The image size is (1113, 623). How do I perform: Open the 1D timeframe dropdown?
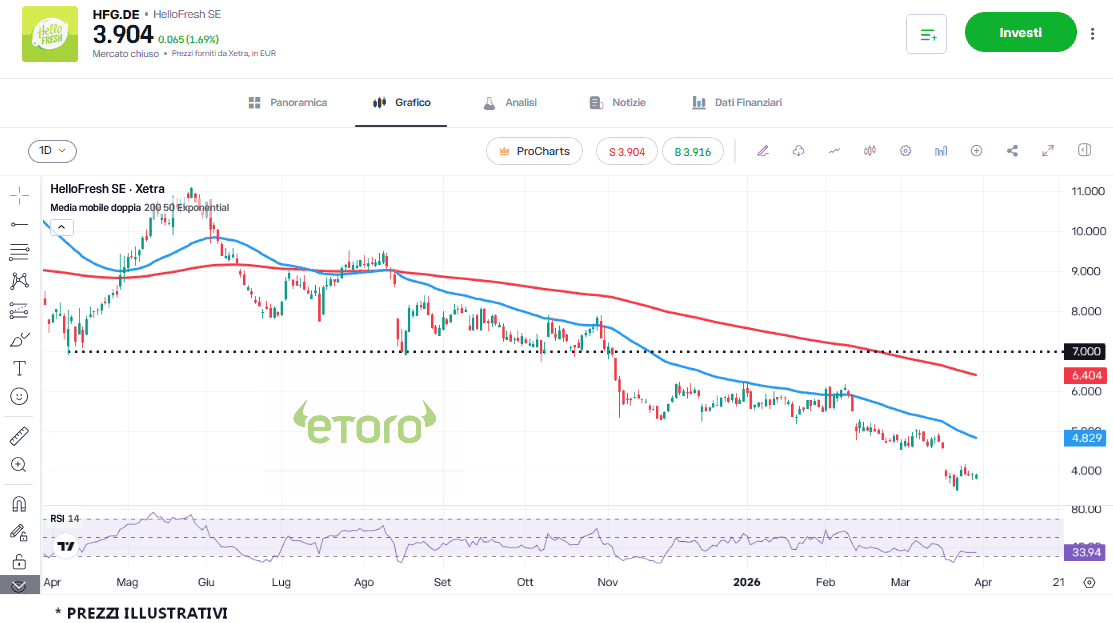[x=52, y=151]
